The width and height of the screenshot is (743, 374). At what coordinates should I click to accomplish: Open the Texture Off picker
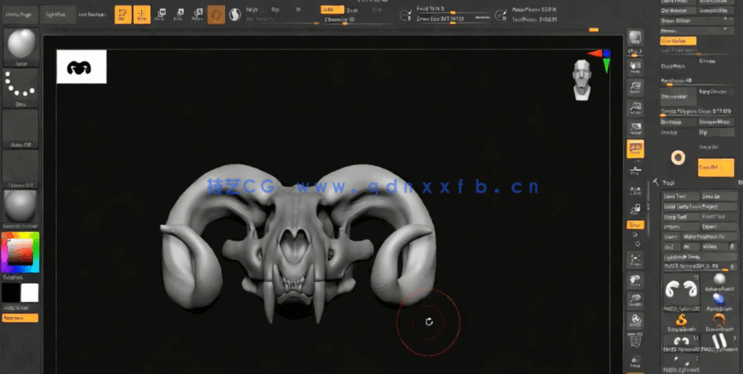click(x=21, y=169)
